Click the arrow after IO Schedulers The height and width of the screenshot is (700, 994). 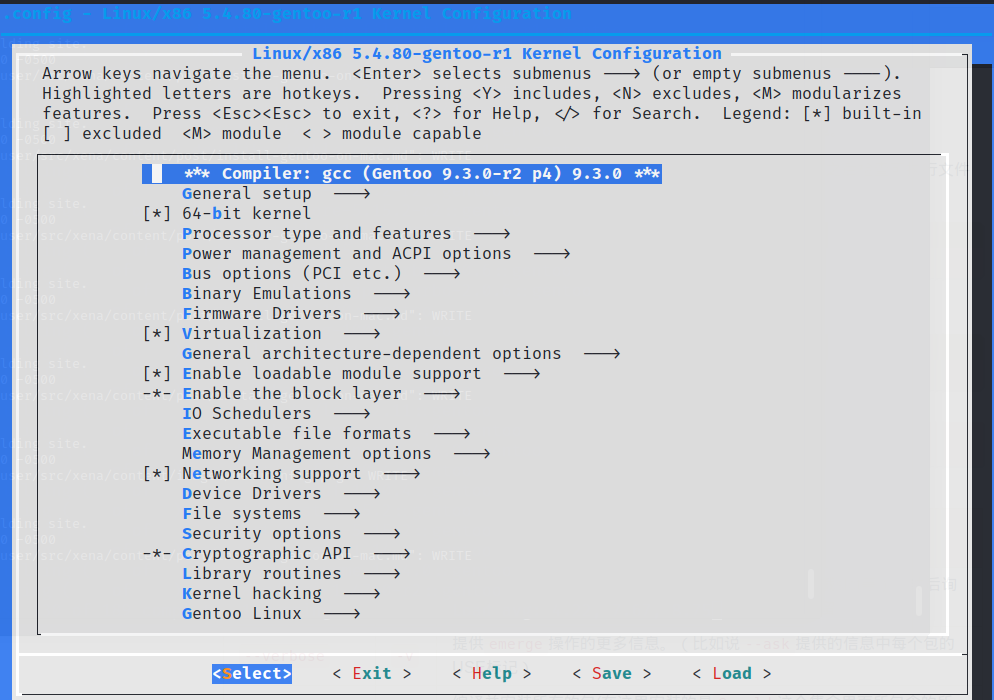click(352, 414)
